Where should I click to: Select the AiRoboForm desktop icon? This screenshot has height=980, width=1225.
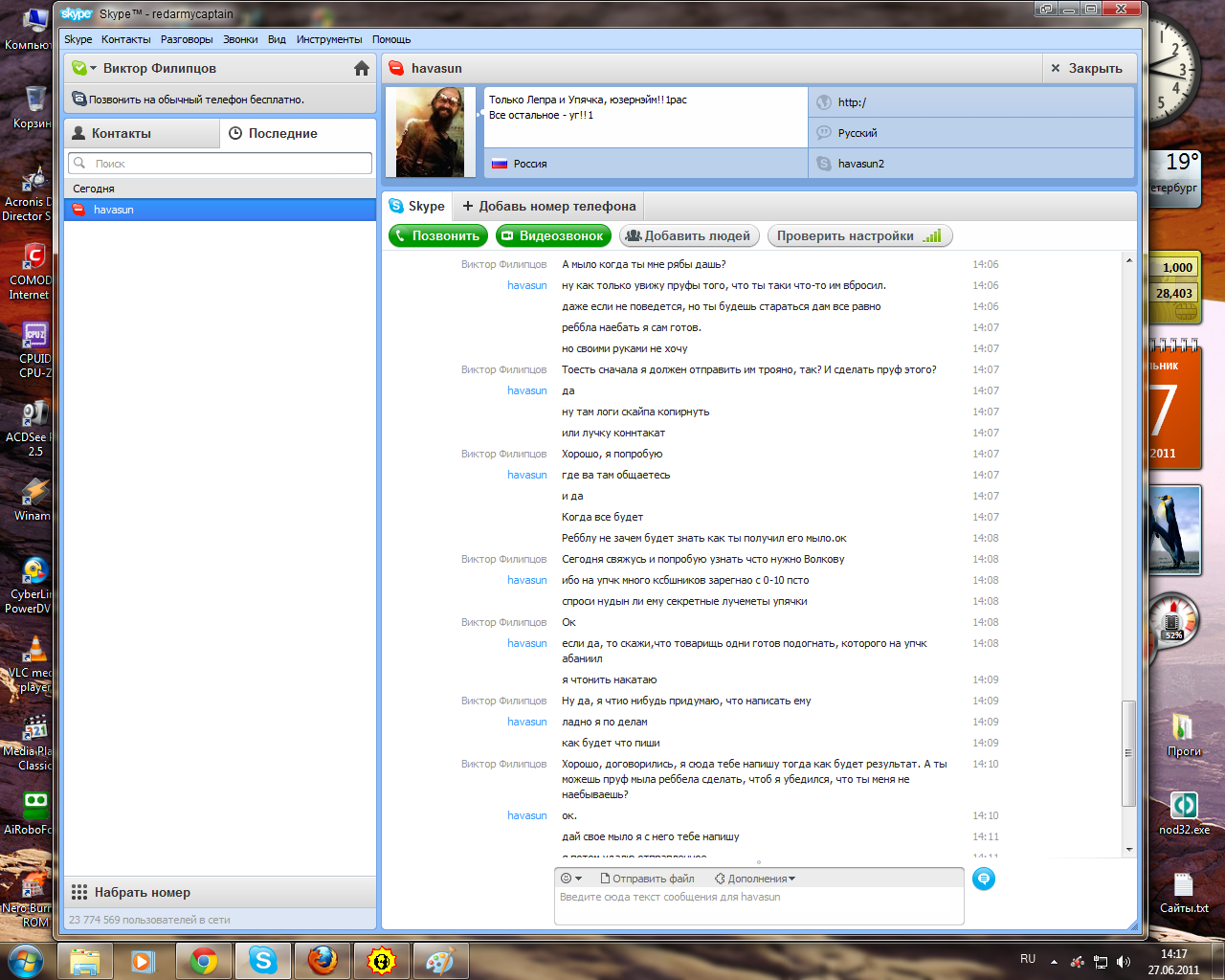point(31,813)
